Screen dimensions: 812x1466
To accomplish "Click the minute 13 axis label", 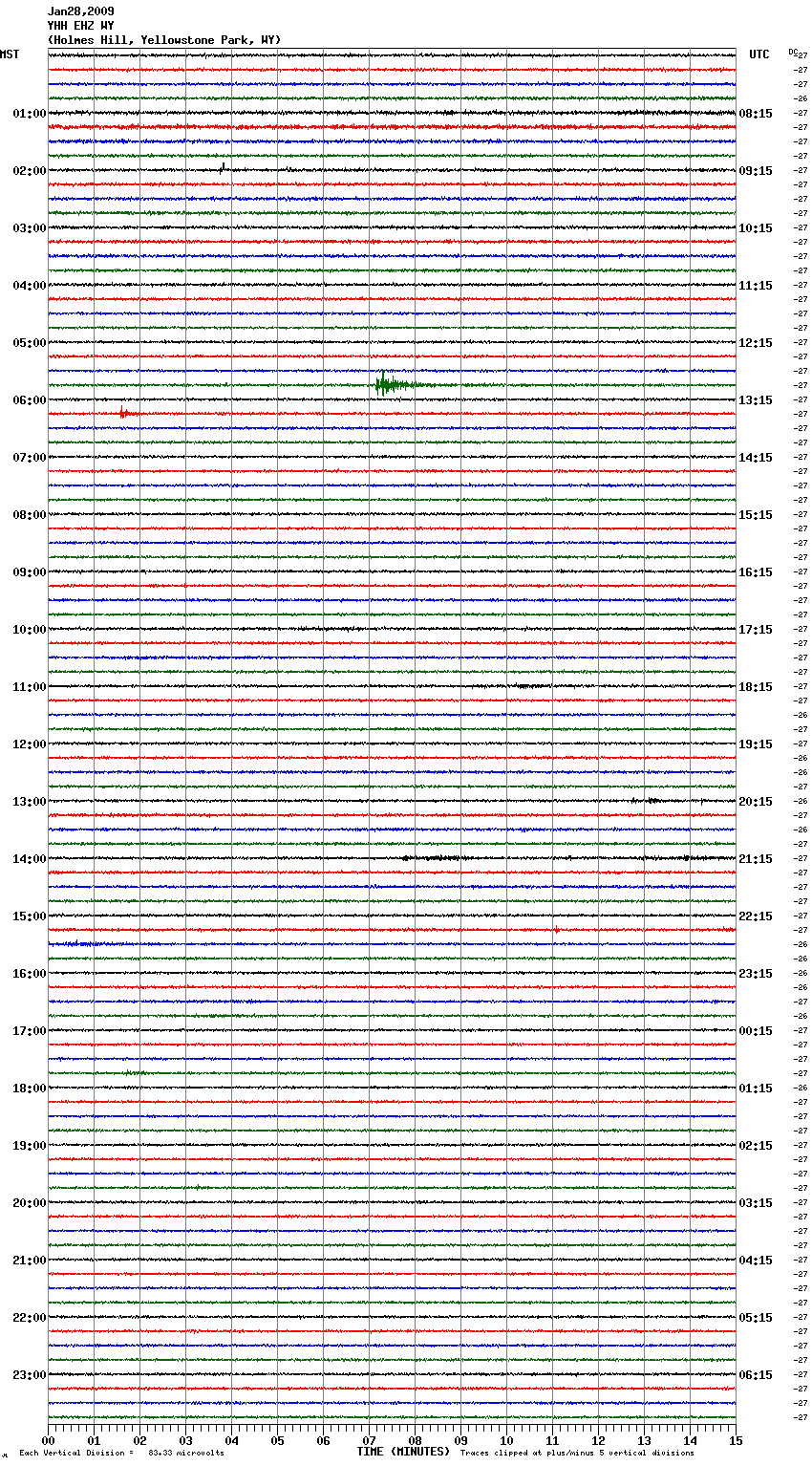I will (x=644, y=1441).
